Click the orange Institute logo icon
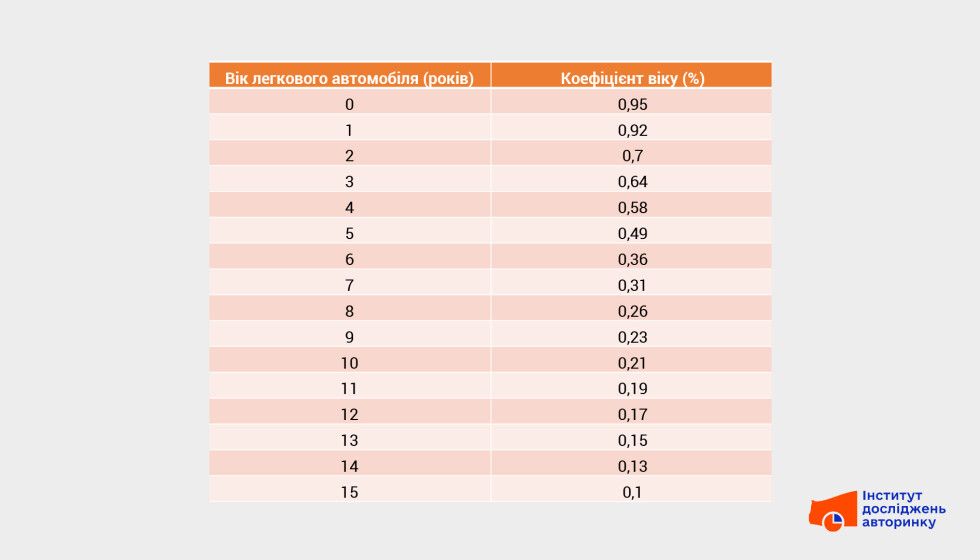The height and width of the screenshot is (560, 980). tap(831, 512)
